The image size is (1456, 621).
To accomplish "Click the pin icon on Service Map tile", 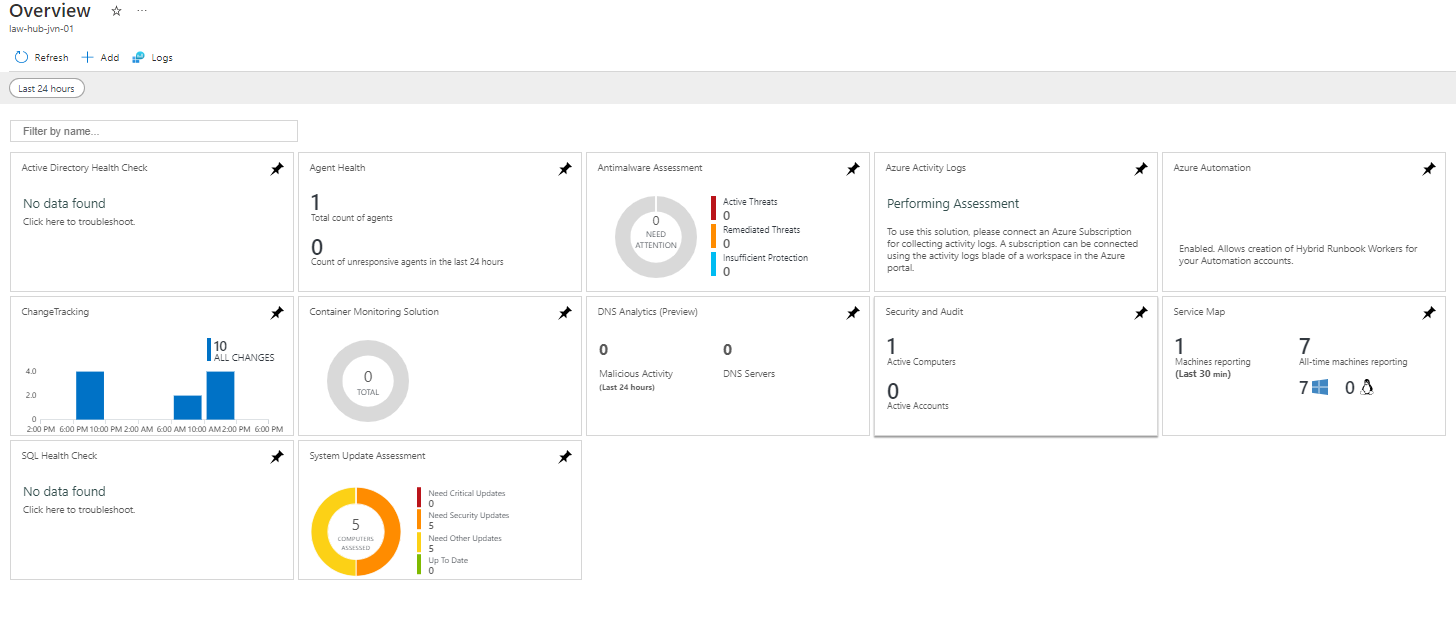I will pyautogui.click(x=1429, y=313).
